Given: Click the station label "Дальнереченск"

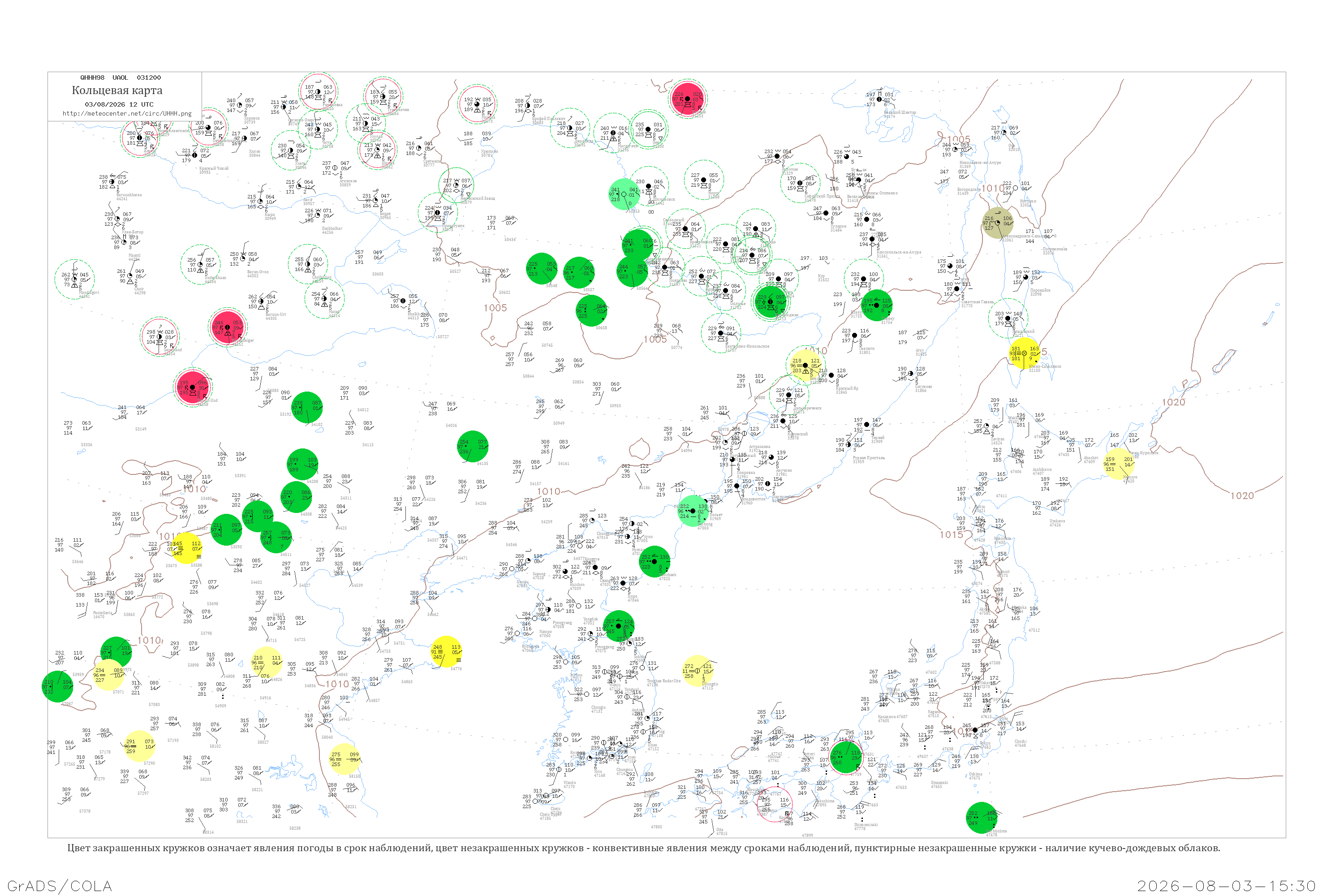Looking at the screenshot, I should tap(807, 408).
